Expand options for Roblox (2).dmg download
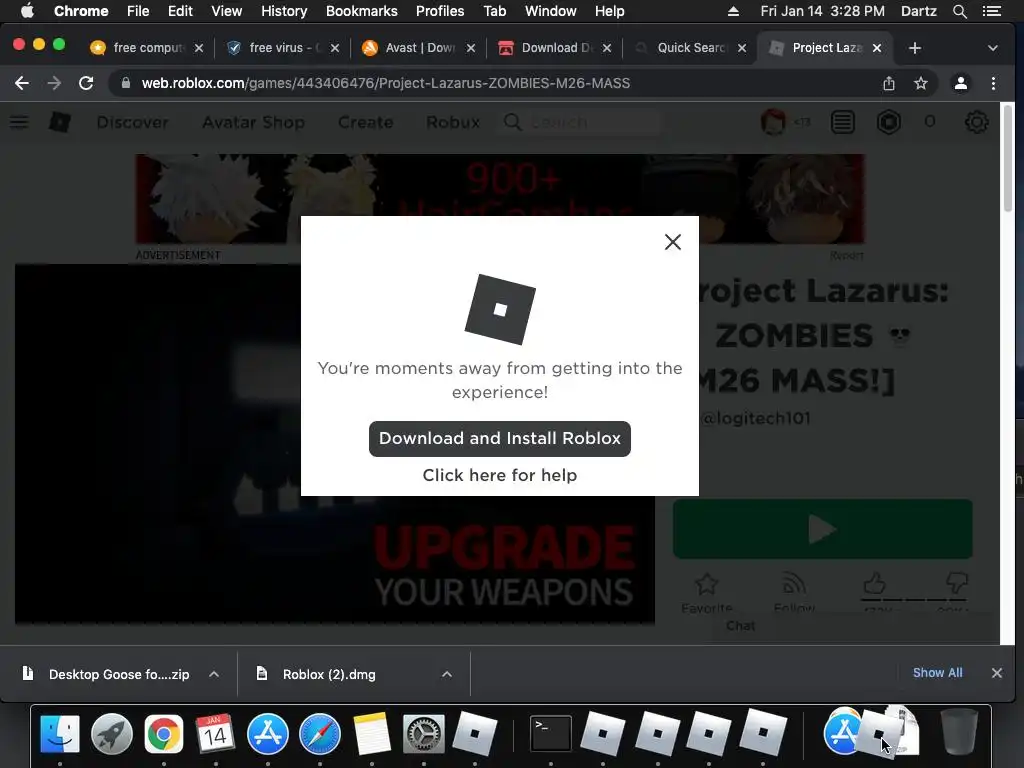Screen dimensions: 1024x768 (x=447, y=675)
